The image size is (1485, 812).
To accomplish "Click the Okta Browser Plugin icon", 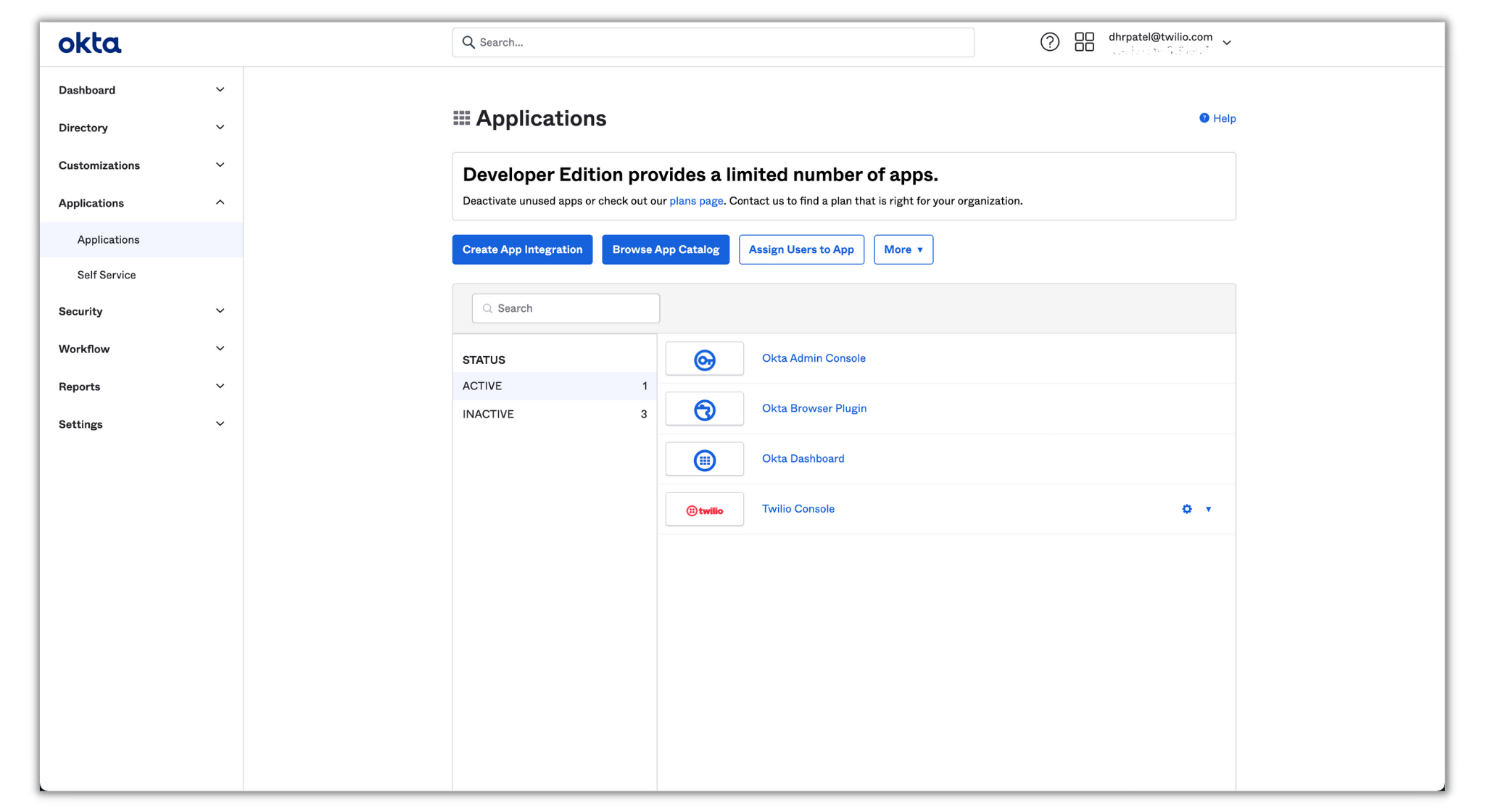I will coord(705,408).
